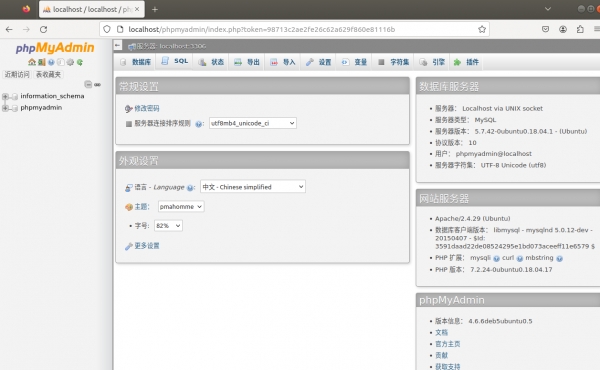This screenshot has height=370, width=600.
Task: Open the 导入 (Import) tab
Action: tap(283, 62)
